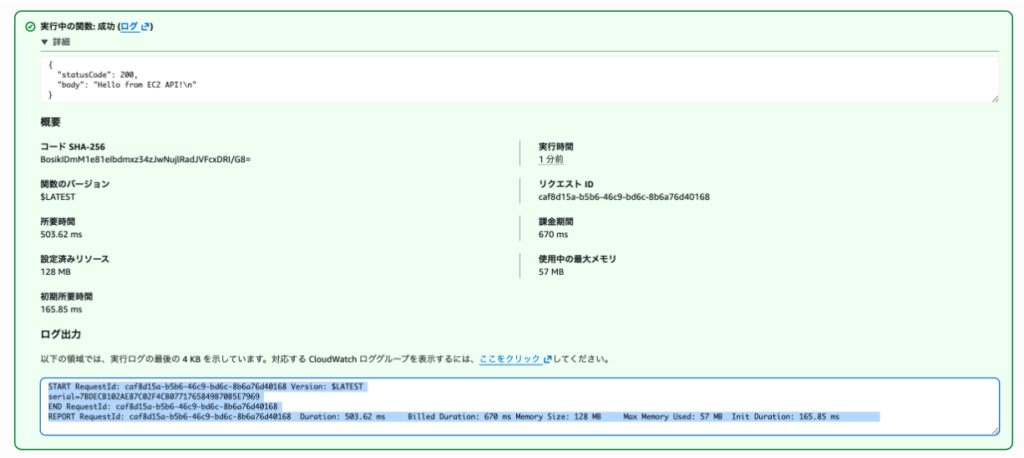Viewport: 1024px width, 458px height.
Task: Click the 503.62 ms duration value
Action: click(x=61, y=234)
